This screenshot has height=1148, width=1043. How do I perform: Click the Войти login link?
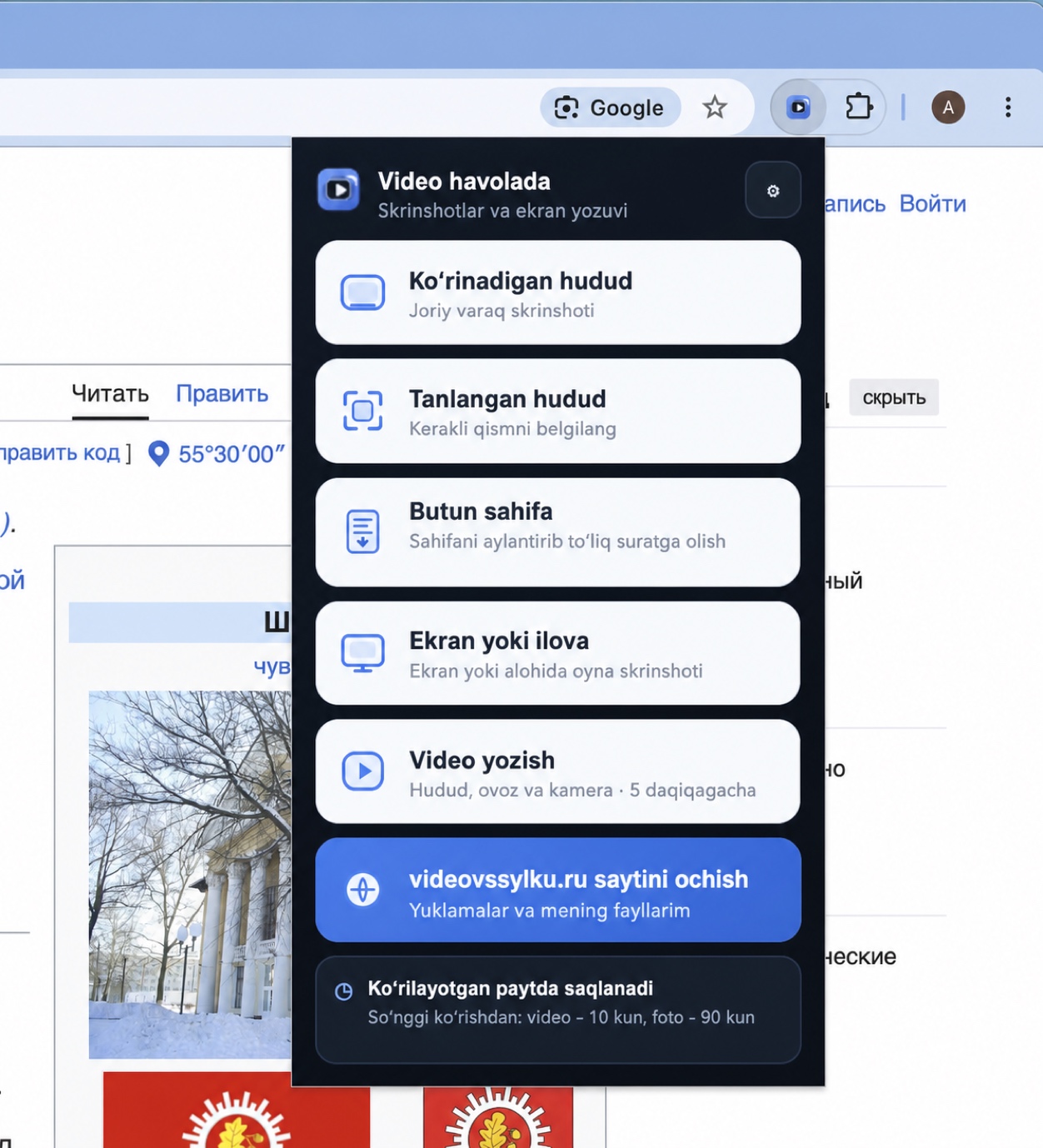pyautogui.click(x=932, y=203)
